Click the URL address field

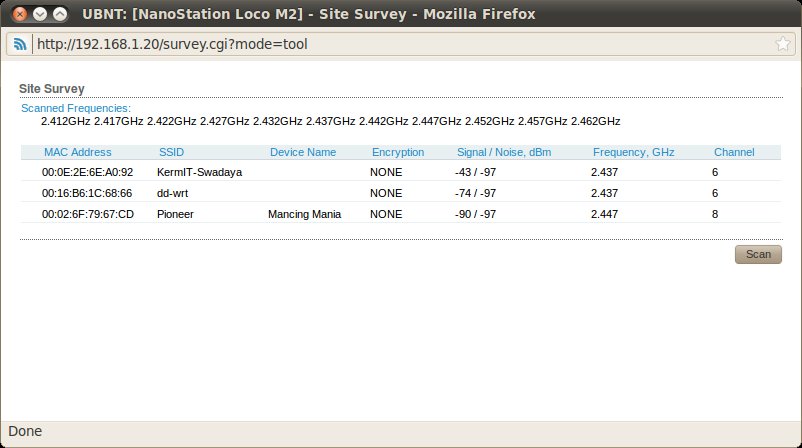click(x=400, y=44)
